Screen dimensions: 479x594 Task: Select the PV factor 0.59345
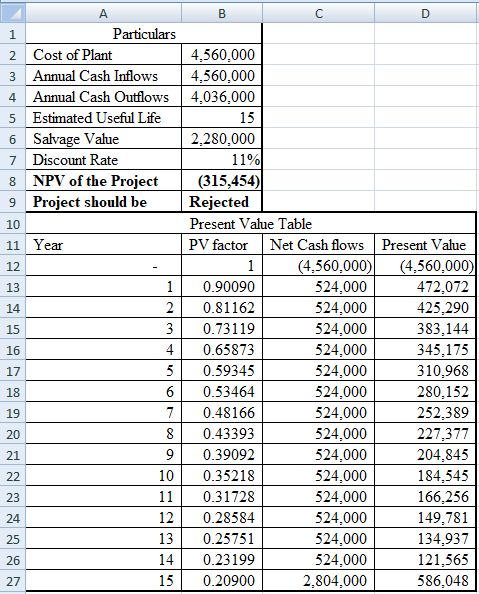point(222,371)
